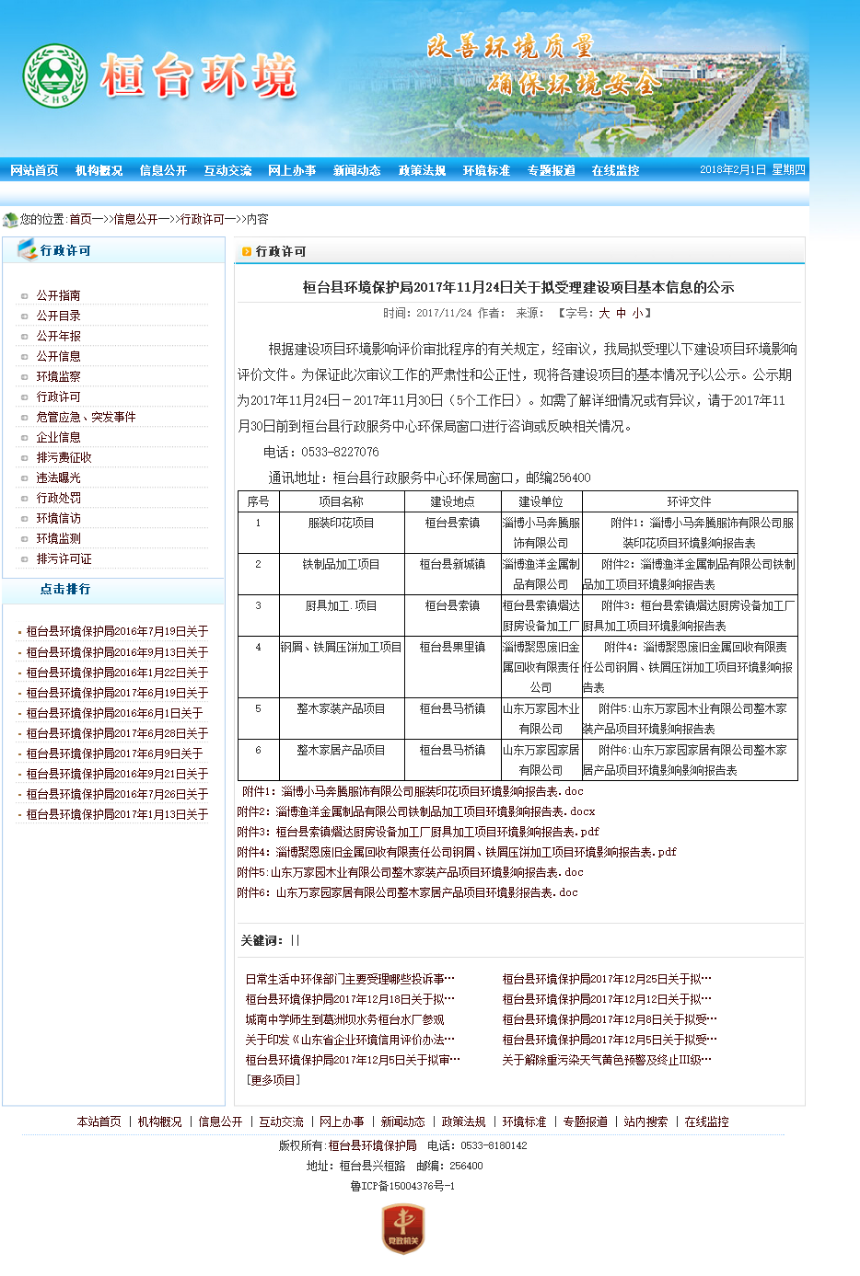The height and width of the screenshot is (1276, 860).
Task: Open ranking item 2016年7月19日关于
Action: (x=117, y=632)
